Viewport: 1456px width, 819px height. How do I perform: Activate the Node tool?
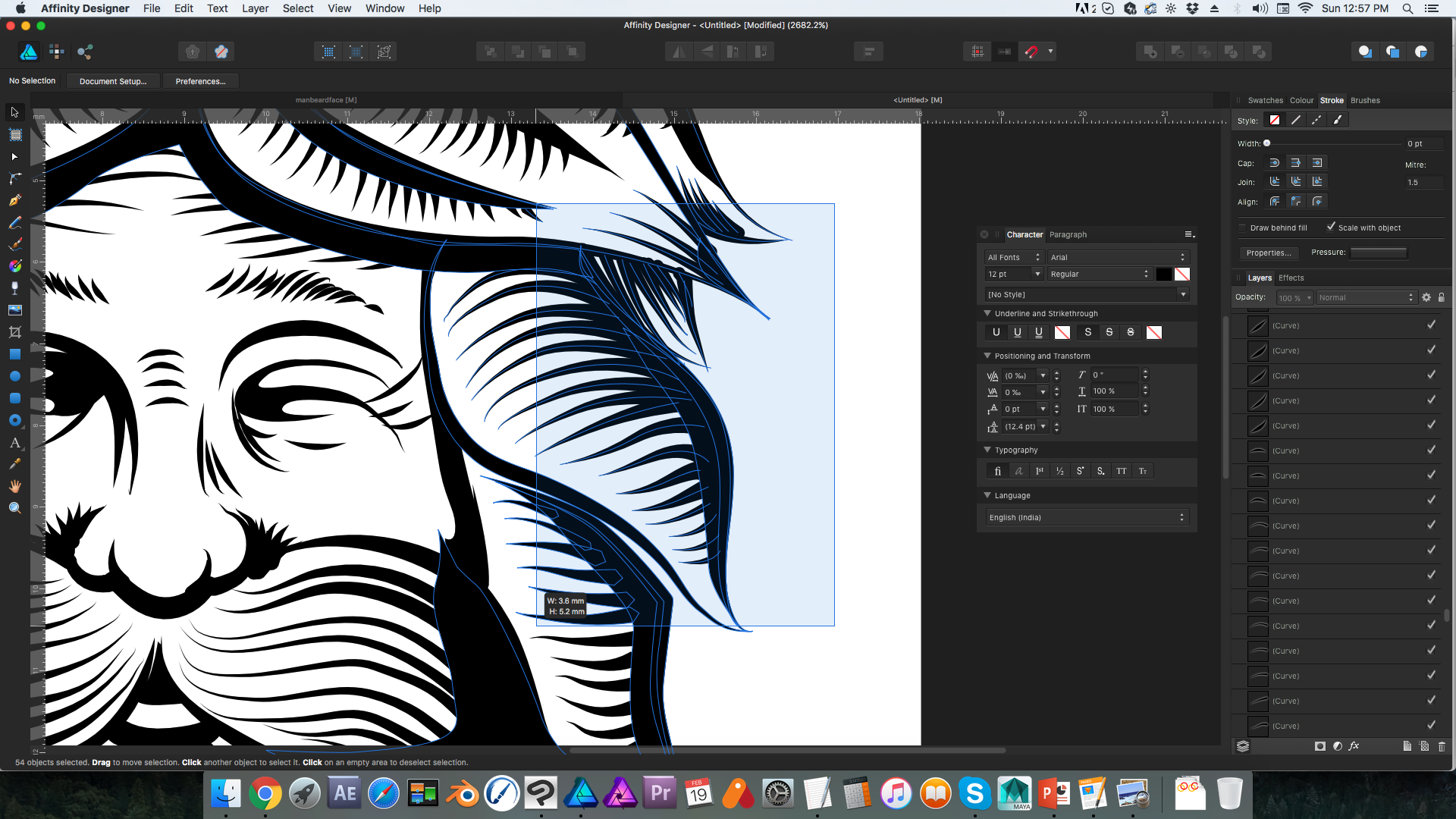[x=14, y=156]
